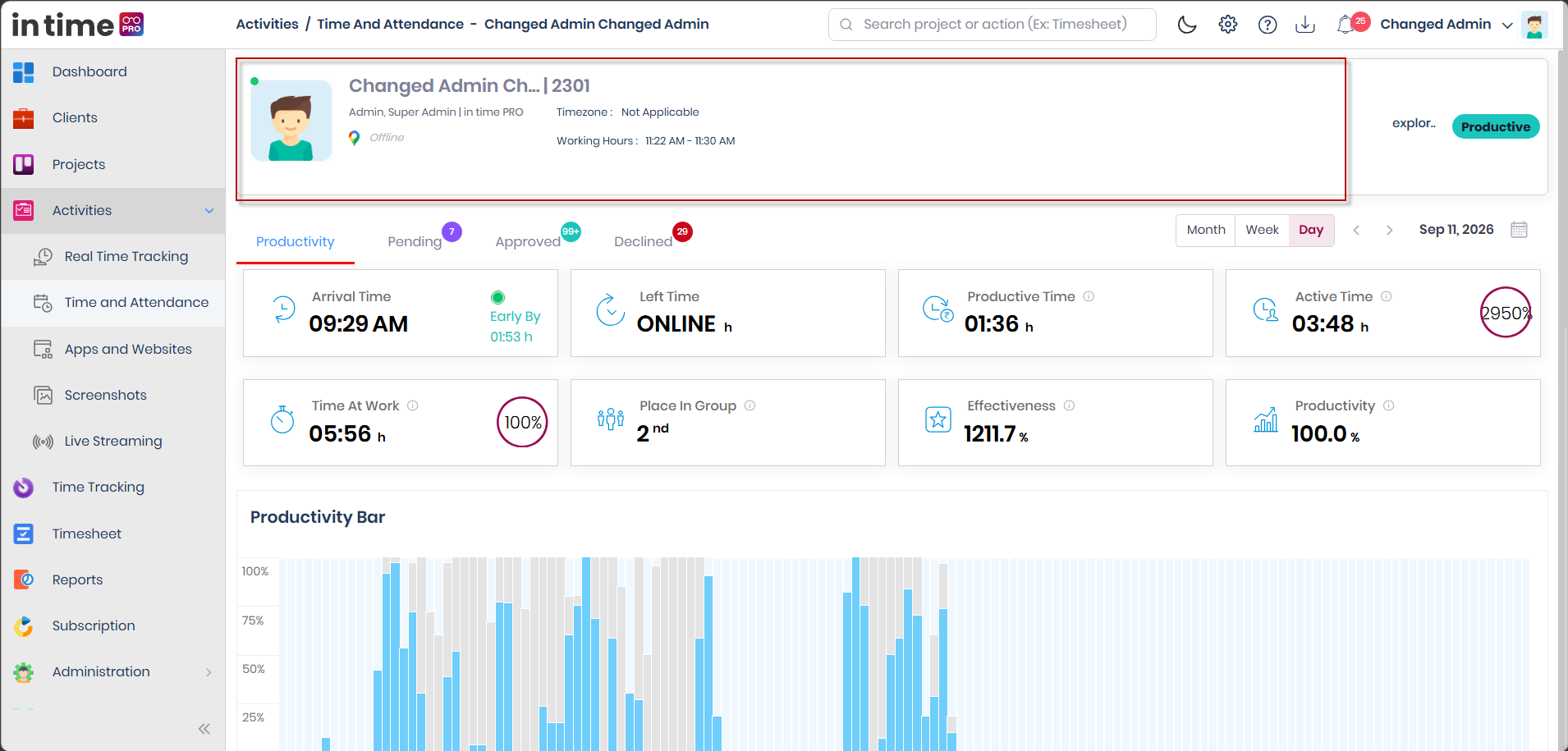Go to next date arrow
The height and width of the screenshot is (751, 1568).
1390,231
